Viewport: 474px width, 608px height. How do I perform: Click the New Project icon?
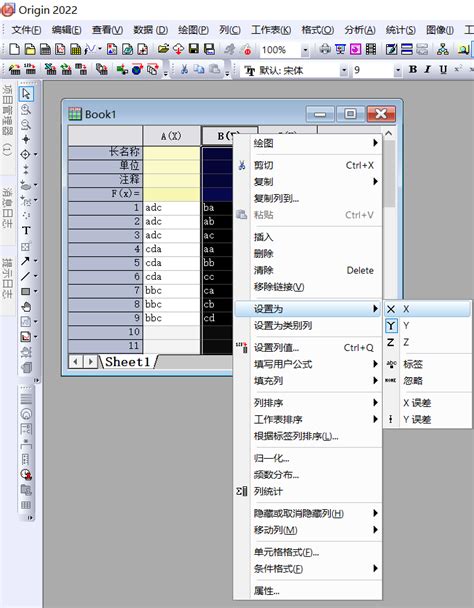coord(14,49)
